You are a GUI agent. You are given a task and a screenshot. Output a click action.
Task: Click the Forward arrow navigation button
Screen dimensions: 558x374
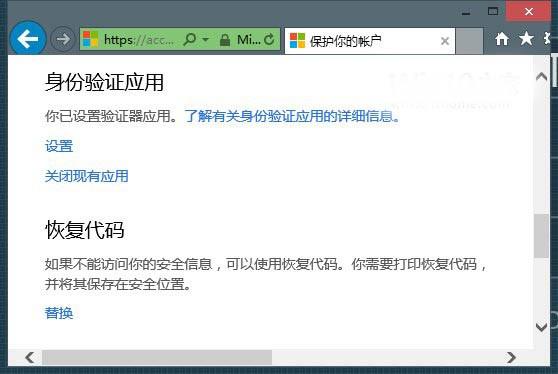click(63, 39)
